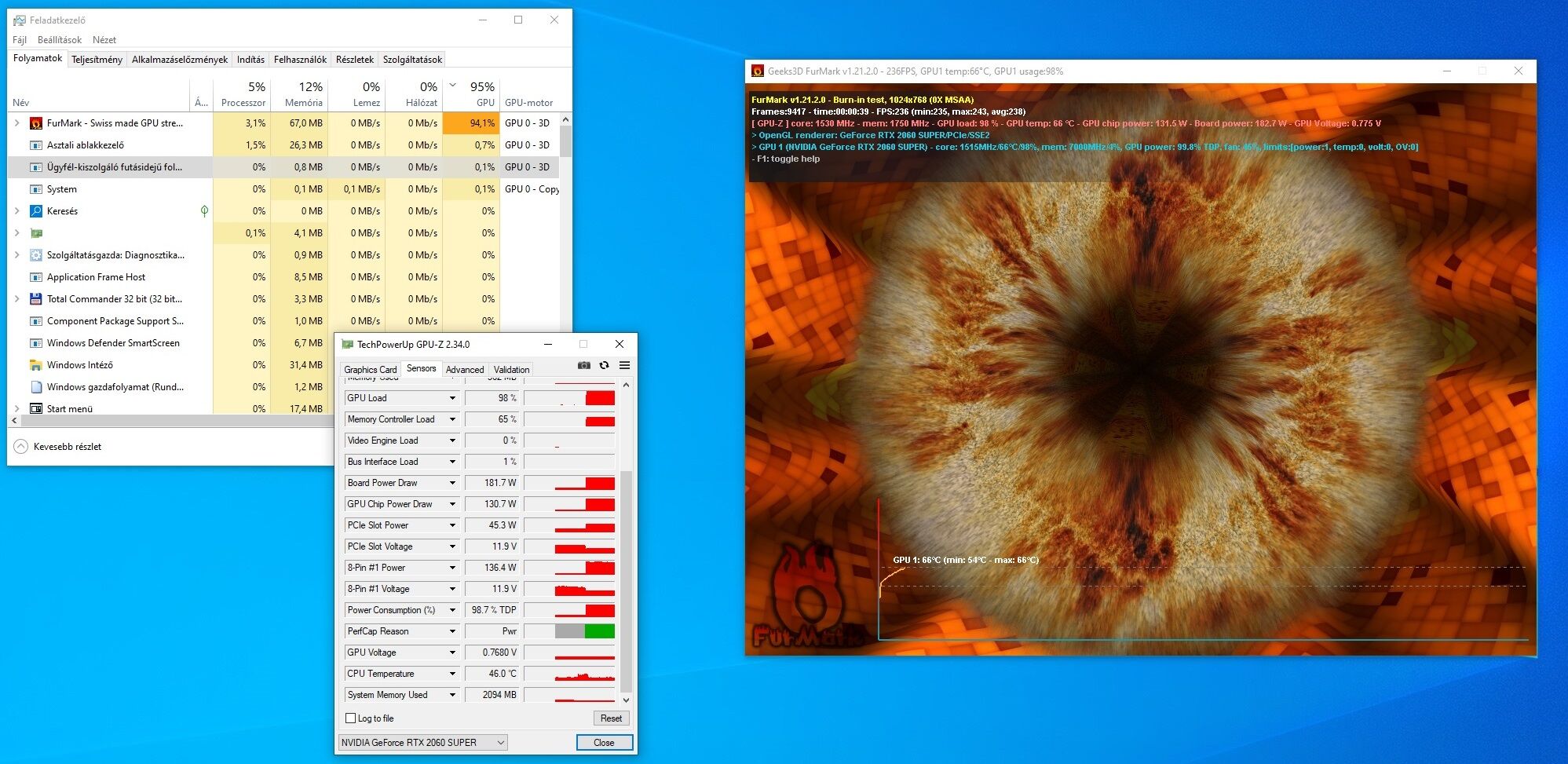Expand the Szolgáltatásgazda process row
Screen dimensions: 1568x764
tap(17, 255)
